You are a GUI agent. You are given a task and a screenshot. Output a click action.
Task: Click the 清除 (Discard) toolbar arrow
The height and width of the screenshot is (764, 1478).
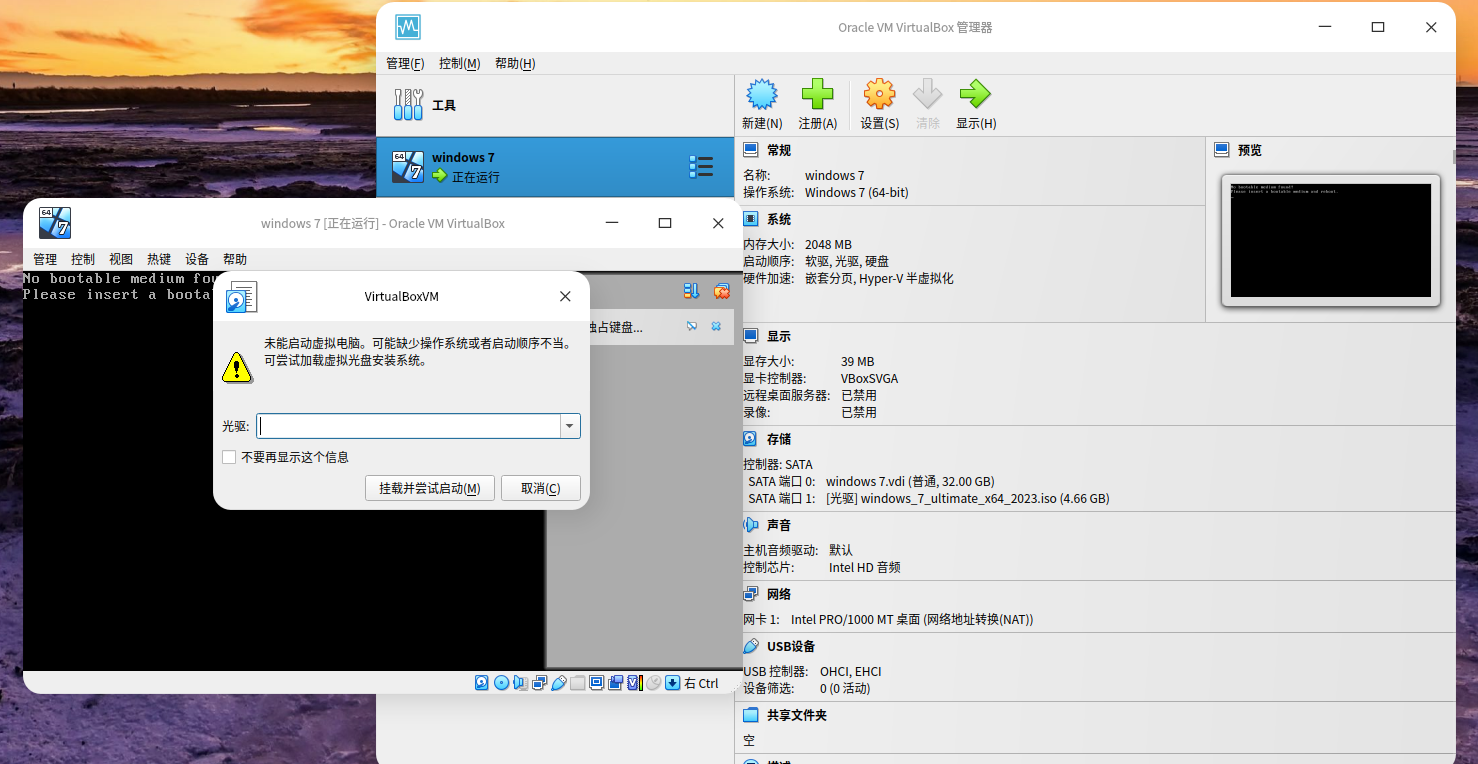(x=928, y=104)
